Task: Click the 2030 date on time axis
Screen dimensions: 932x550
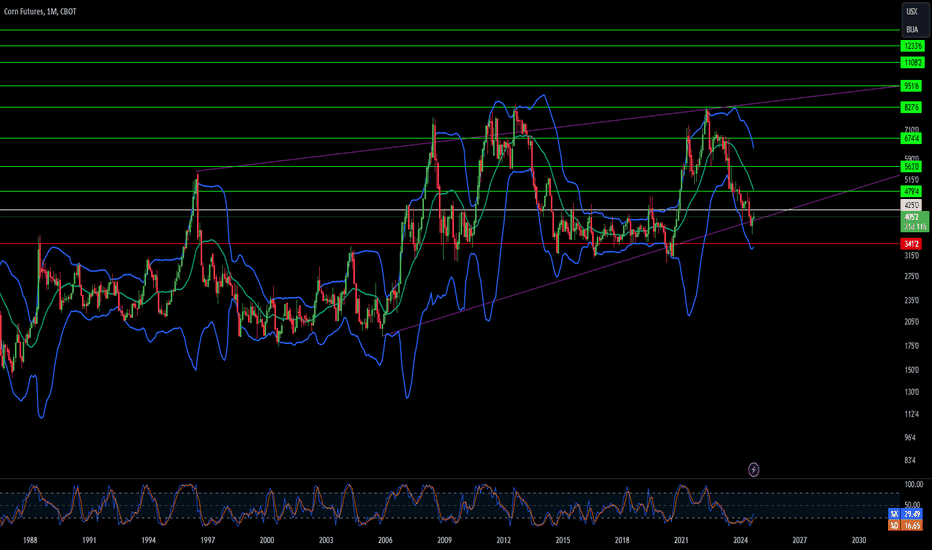Action: (x=858, y=540)
